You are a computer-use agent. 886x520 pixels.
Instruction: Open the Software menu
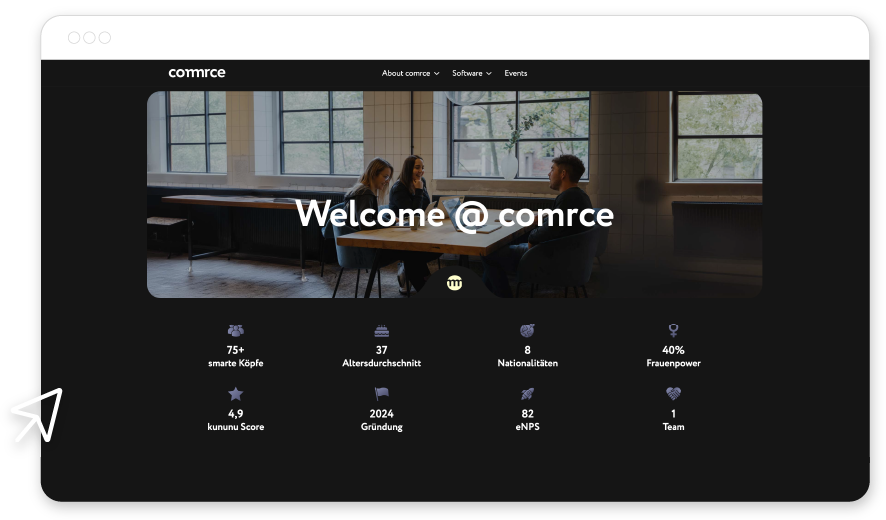coord(472,73)
